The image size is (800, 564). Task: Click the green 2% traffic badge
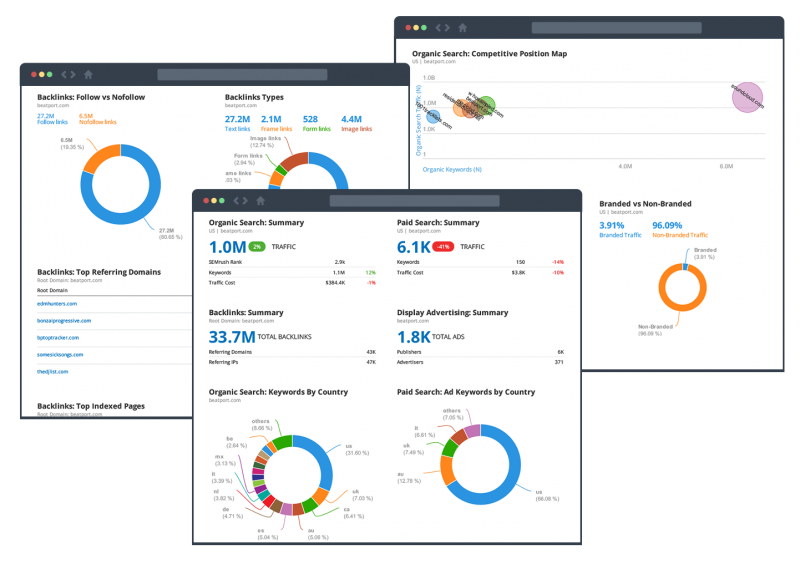click(x=257, y=247)
